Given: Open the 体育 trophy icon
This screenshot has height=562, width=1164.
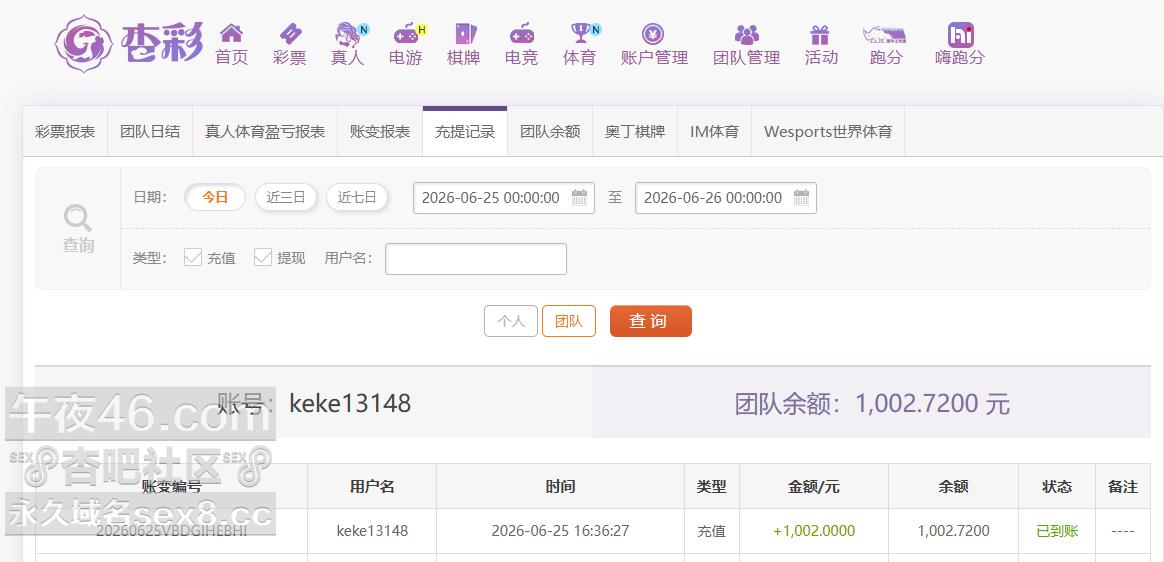Looking at the screenshot, I should 580,33.
